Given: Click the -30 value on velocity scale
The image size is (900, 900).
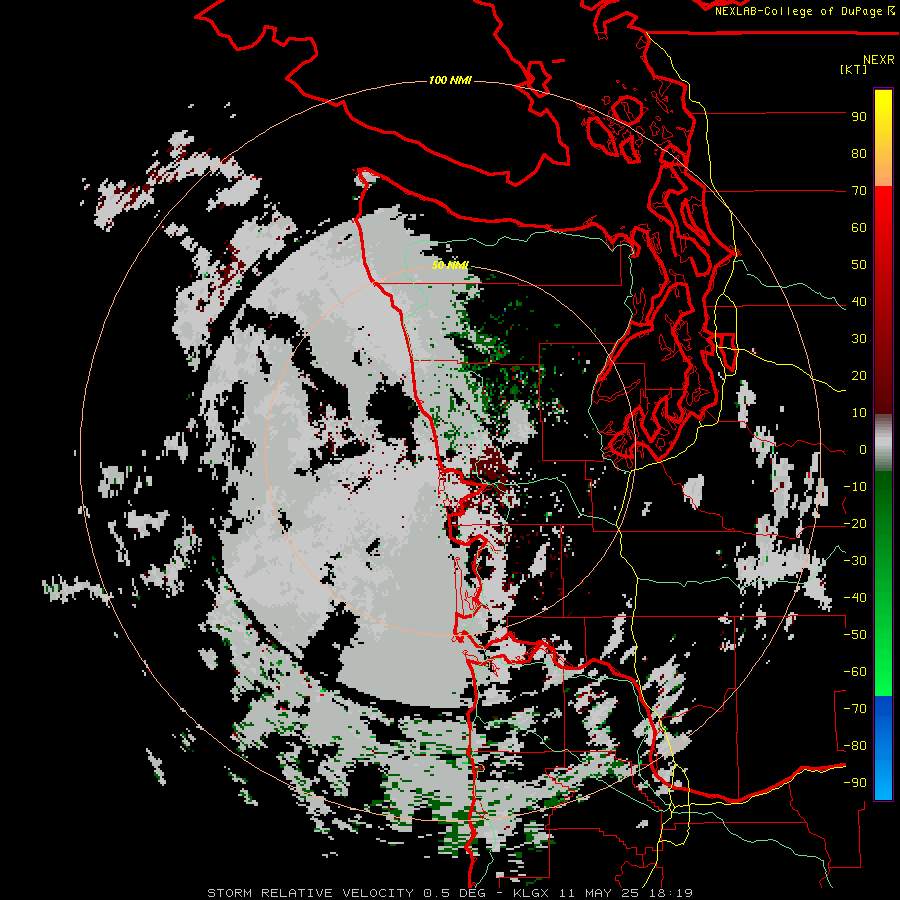Looking at the screenshot, I should tap(855, 561).
